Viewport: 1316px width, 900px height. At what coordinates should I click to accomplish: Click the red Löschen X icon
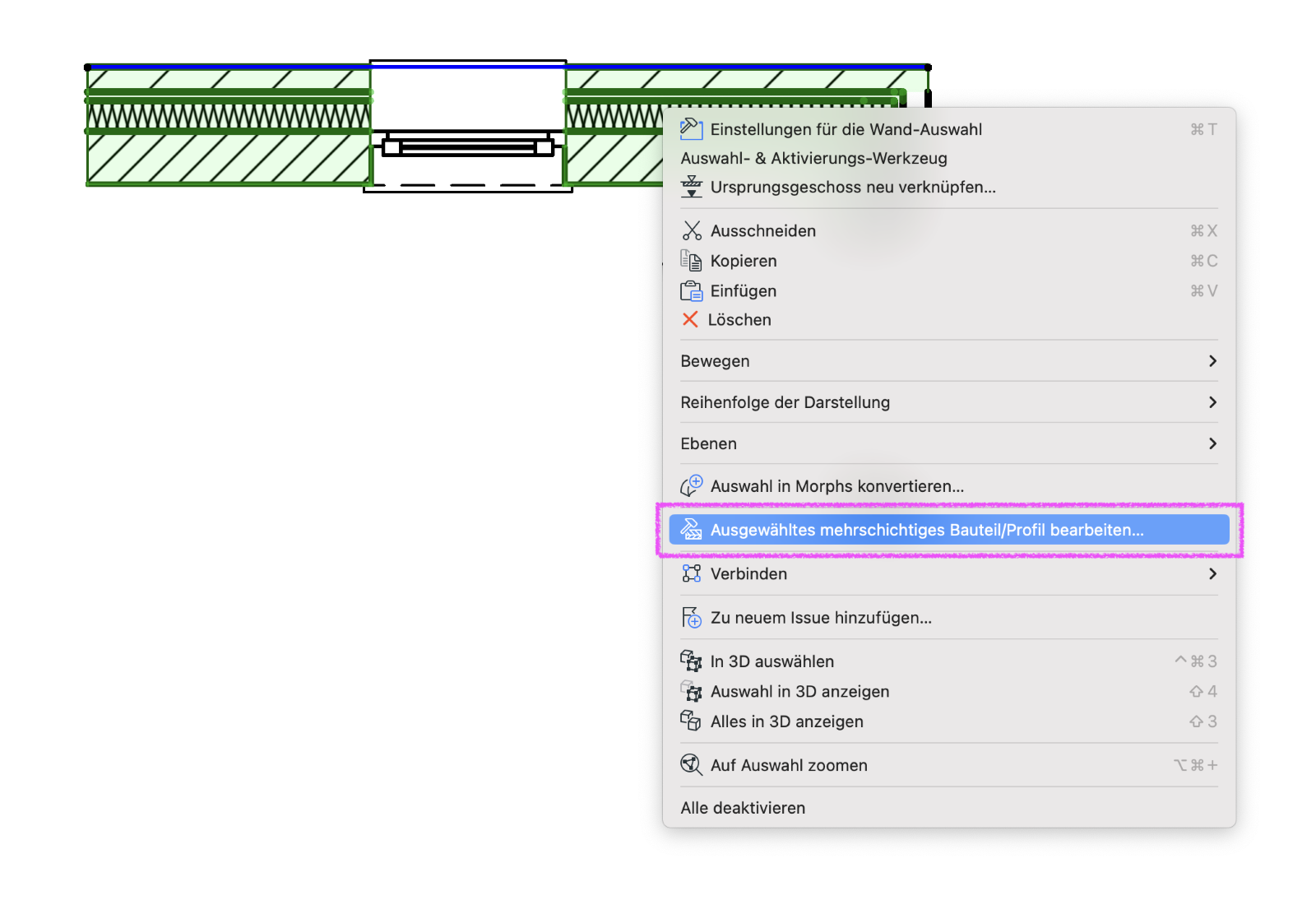tap(690, 319)
